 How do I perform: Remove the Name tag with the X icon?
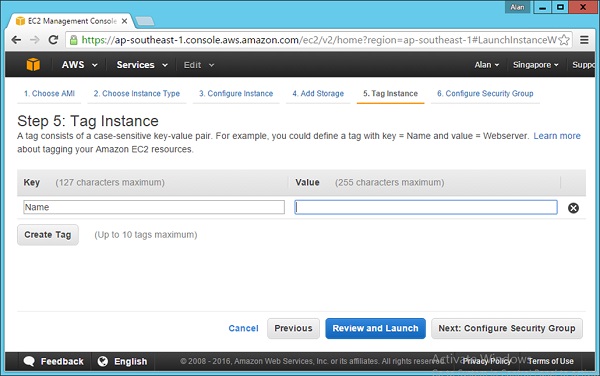coord(573,208)
